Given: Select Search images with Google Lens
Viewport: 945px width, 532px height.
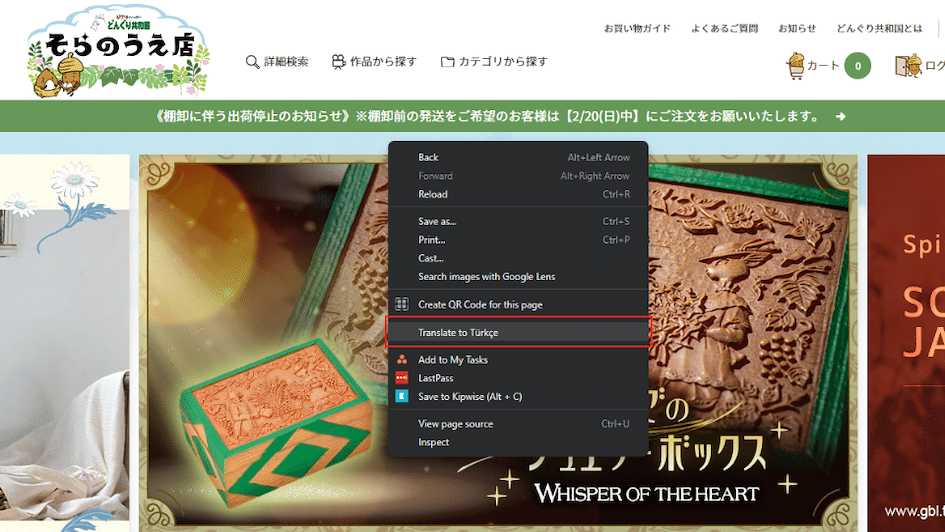Looking at the screenshot, I should pyautogui.click(x=518, y=277).
